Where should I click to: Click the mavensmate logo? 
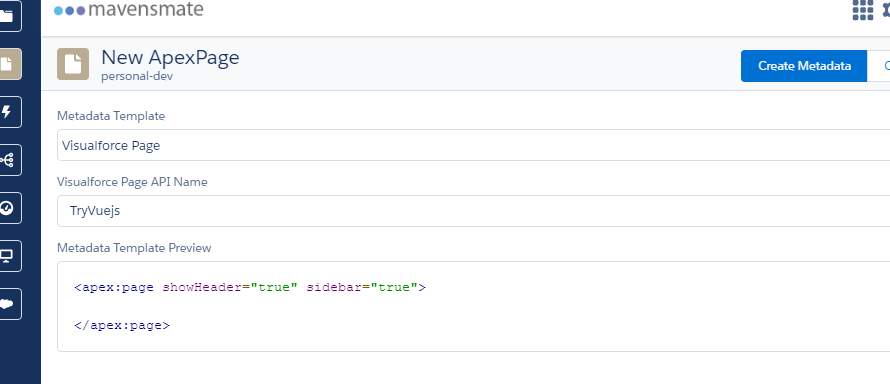click(x=129, y=9)
